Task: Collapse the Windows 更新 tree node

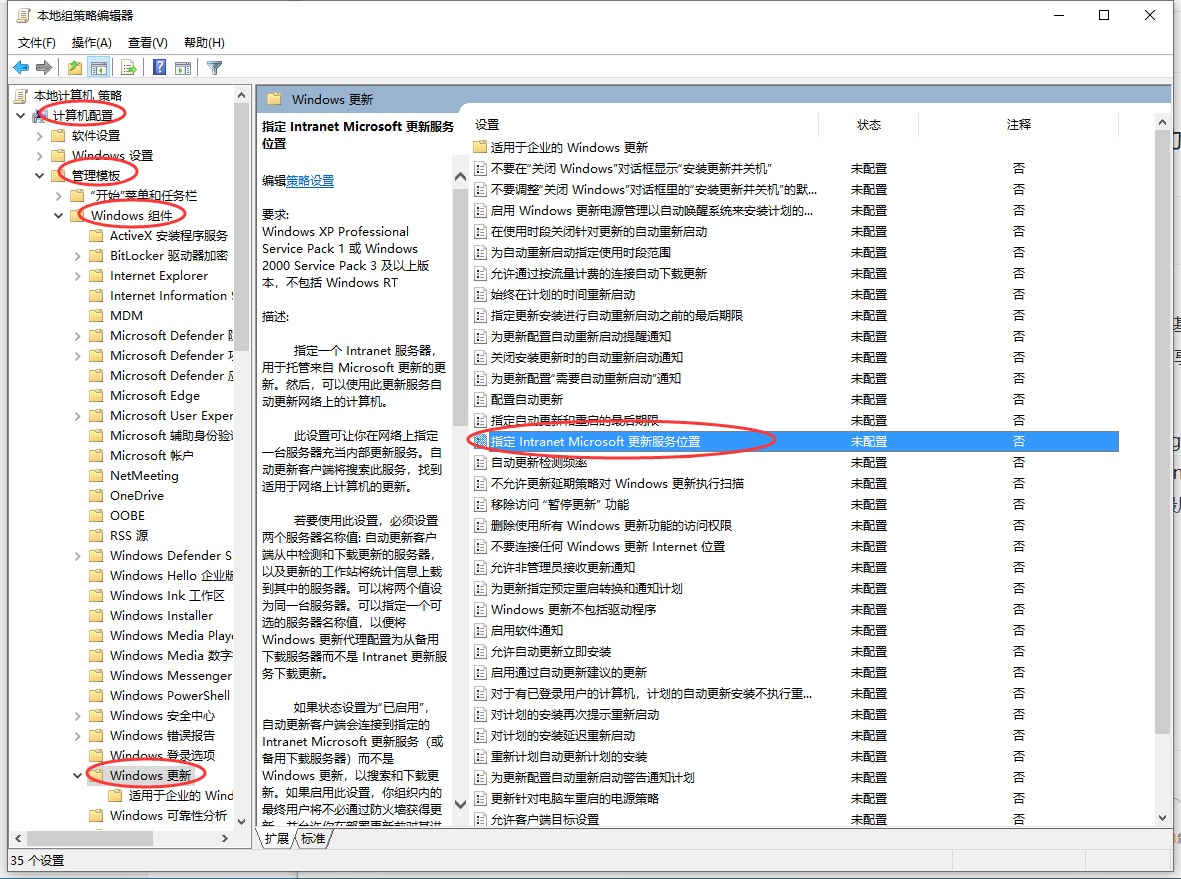Action: (78, 775)
